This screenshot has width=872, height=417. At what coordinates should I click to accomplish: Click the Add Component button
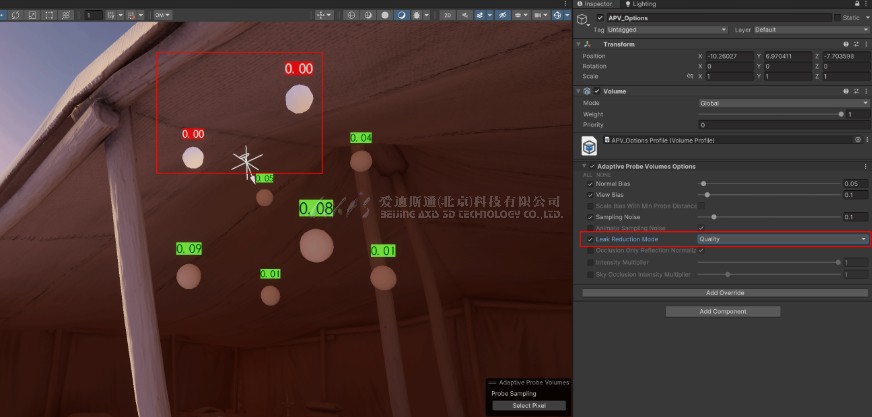click(x=723, y=312)
